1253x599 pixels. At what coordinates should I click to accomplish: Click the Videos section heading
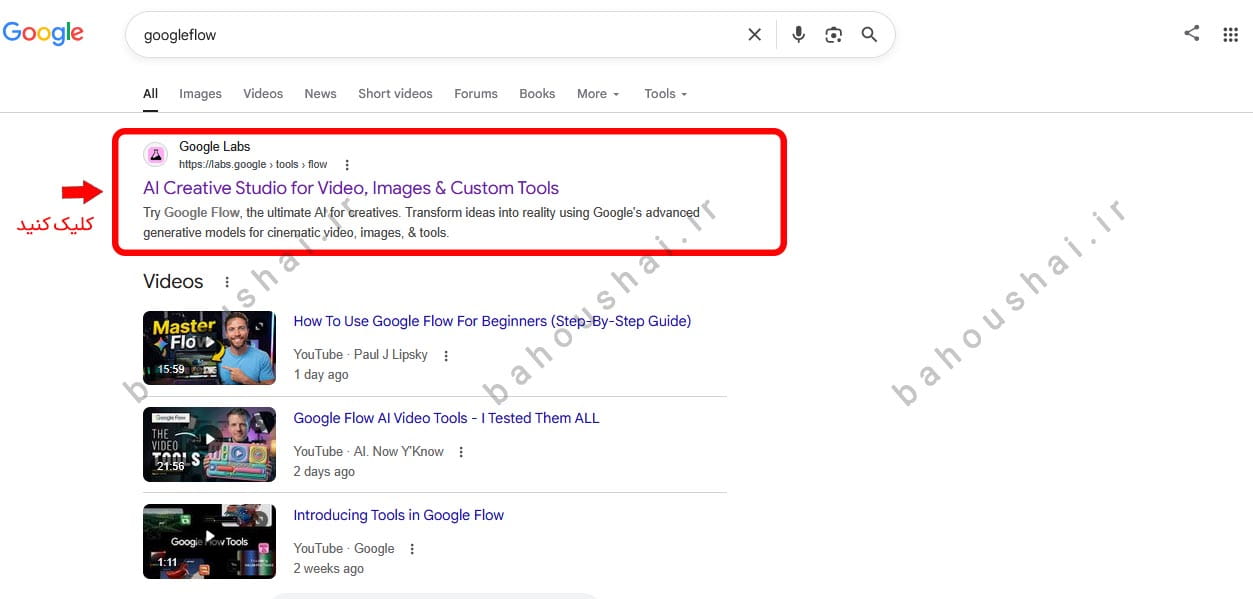tap(173, 282)
